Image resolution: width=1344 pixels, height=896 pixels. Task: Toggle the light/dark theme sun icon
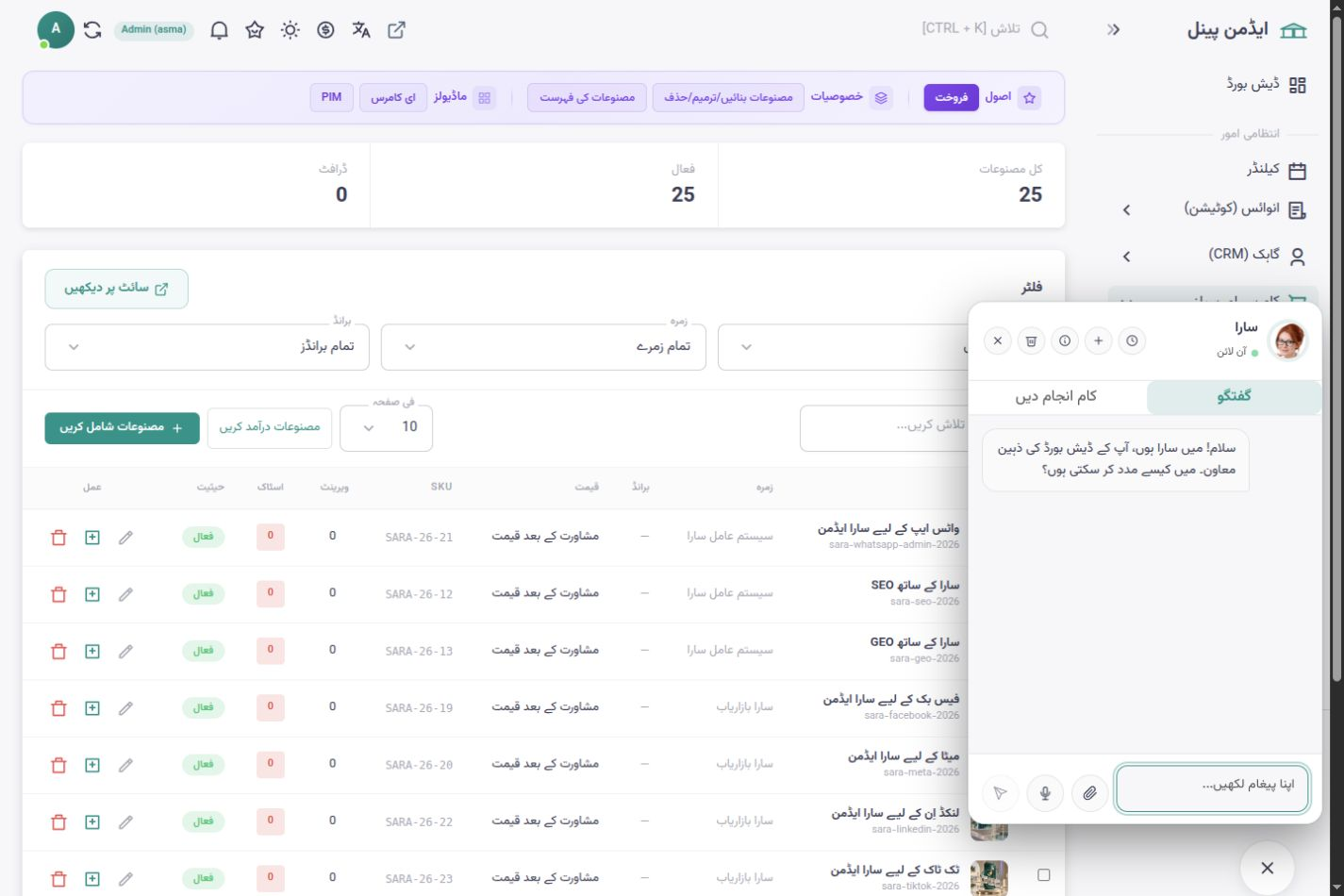(290, 30)
